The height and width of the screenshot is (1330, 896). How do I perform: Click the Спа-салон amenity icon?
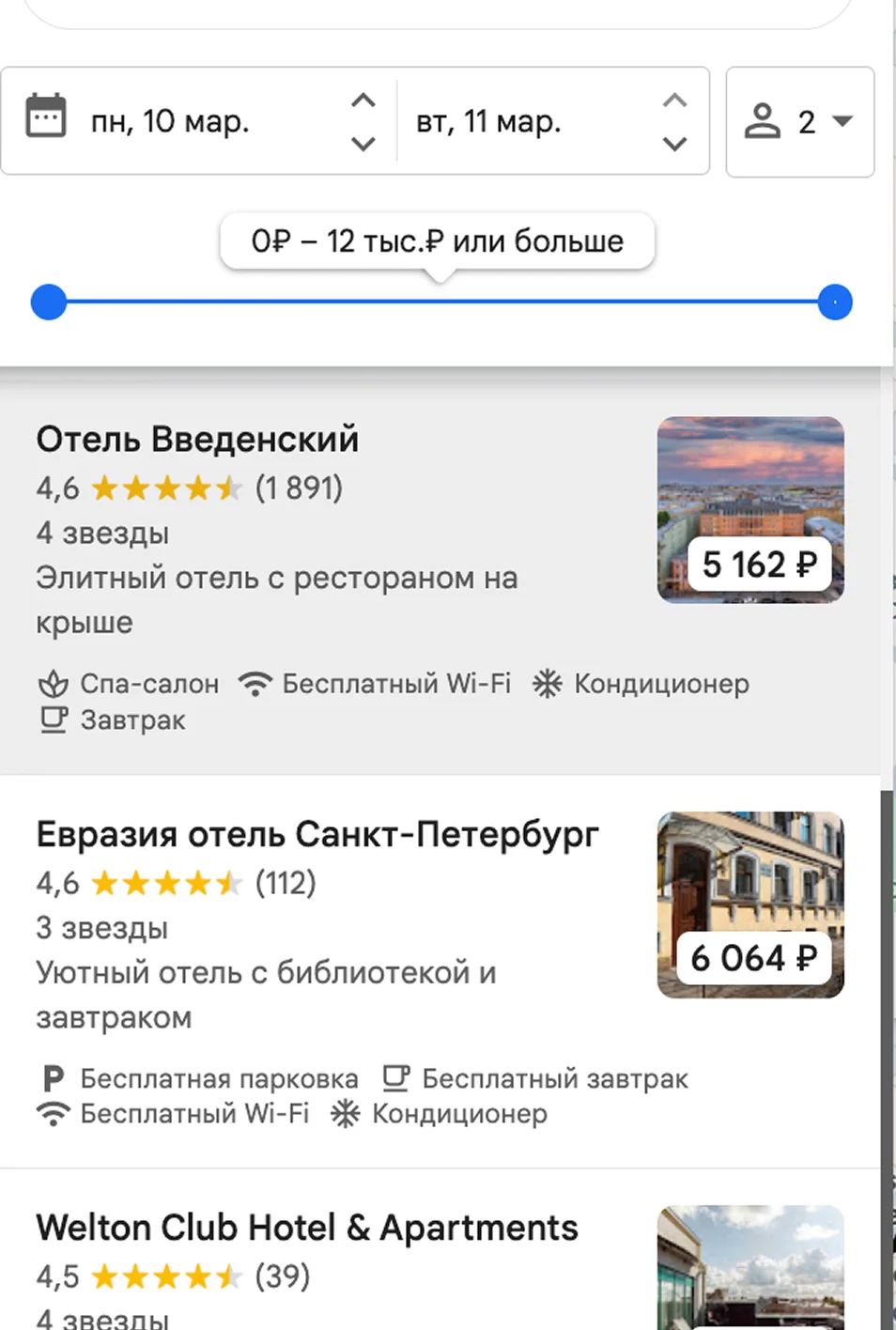tap(54, 684)
